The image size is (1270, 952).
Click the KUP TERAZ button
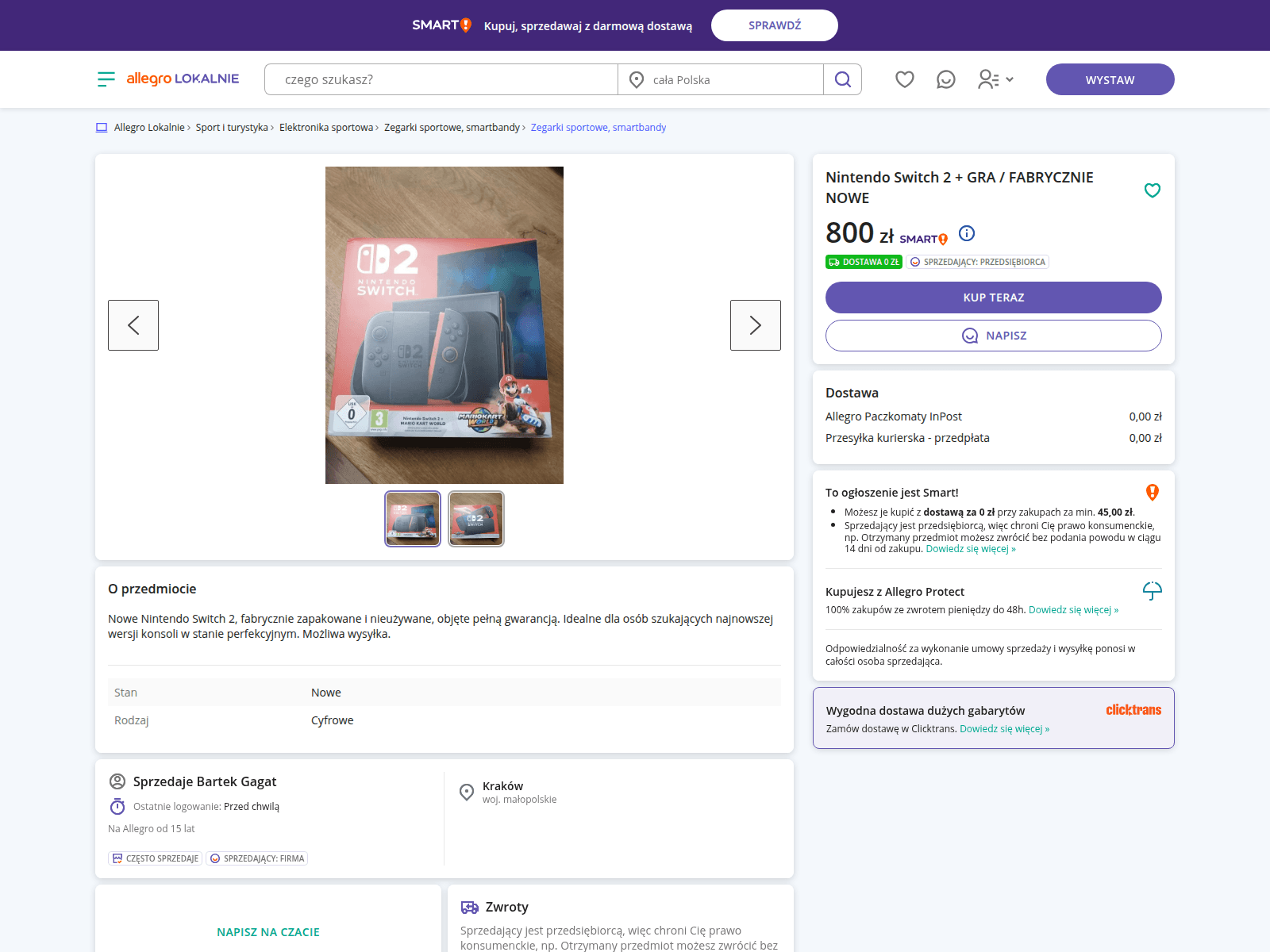pos(994,297)
